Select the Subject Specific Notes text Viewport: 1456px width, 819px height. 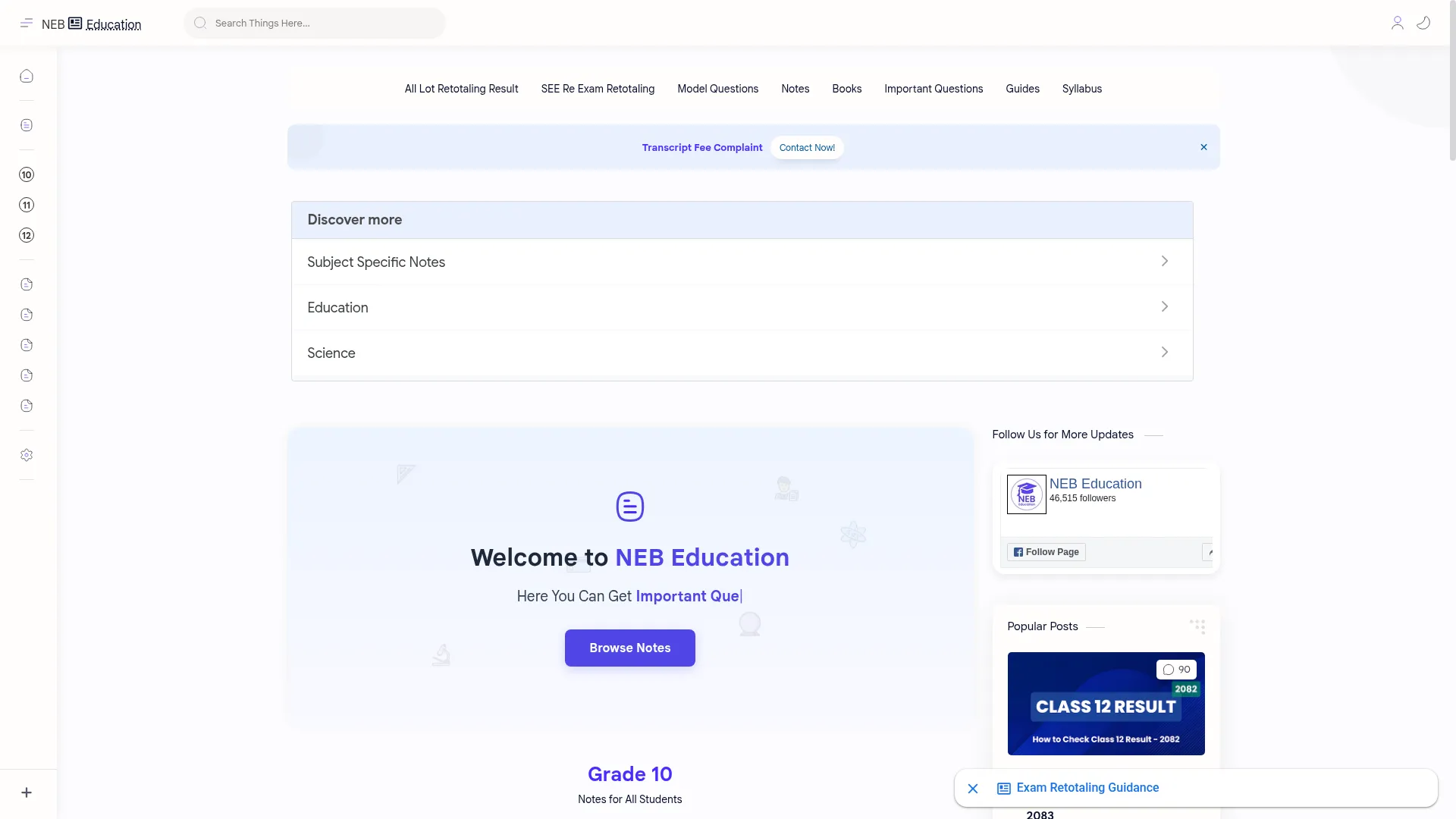pos(376,262)
